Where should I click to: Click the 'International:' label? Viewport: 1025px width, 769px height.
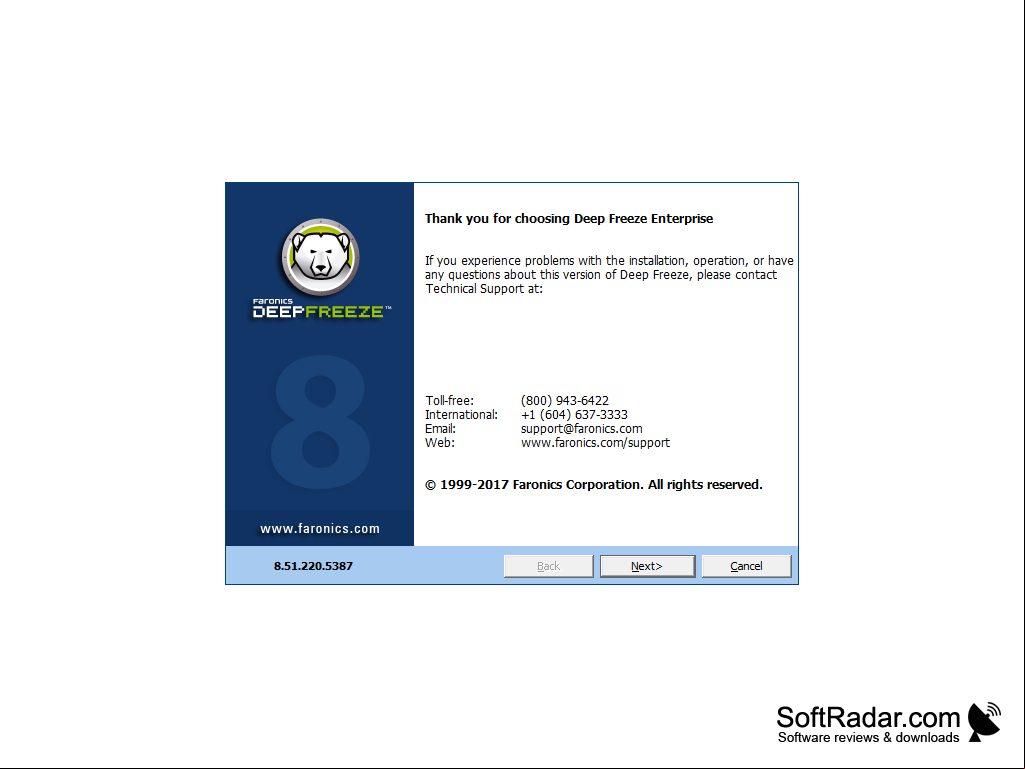[x=461, y=415]
